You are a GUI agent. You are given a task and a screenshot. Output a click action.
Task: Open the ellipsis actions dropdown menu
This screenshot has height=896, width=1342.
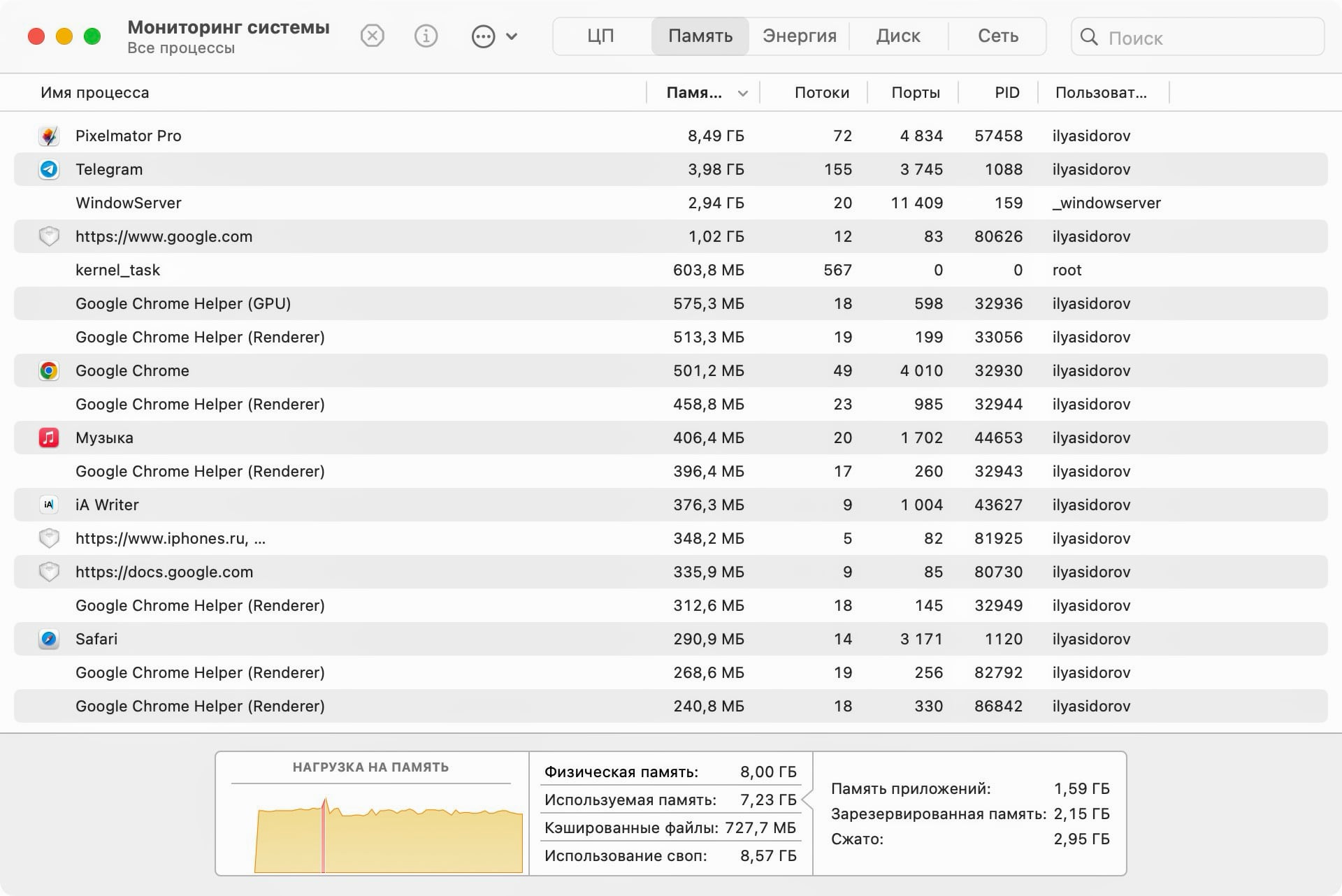point(483,36)
